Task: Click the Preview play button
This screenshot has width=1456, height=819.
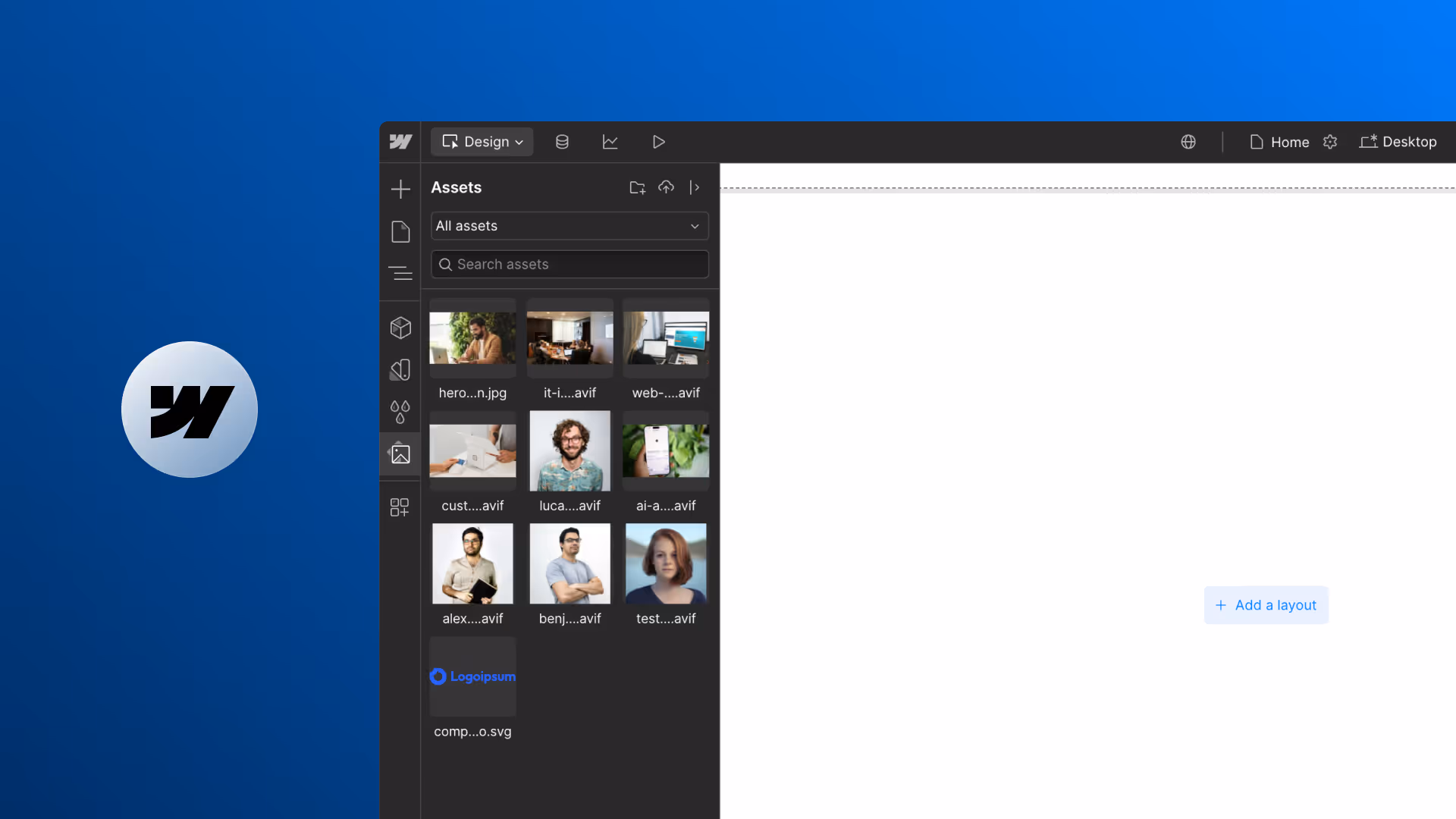Action: 658,142
